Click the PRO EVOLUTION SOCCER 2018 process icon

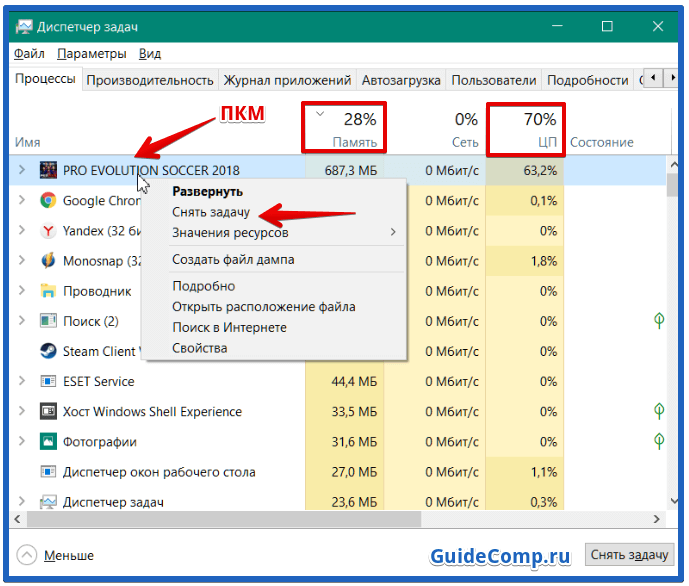(48, 170)
